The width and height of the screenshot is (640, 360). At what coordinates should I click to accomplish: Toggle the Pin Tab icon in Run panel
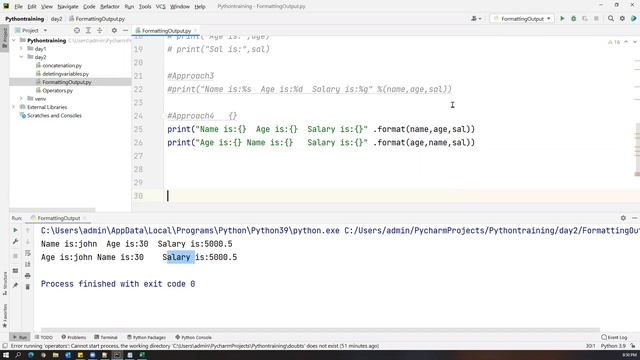[16, 285]
